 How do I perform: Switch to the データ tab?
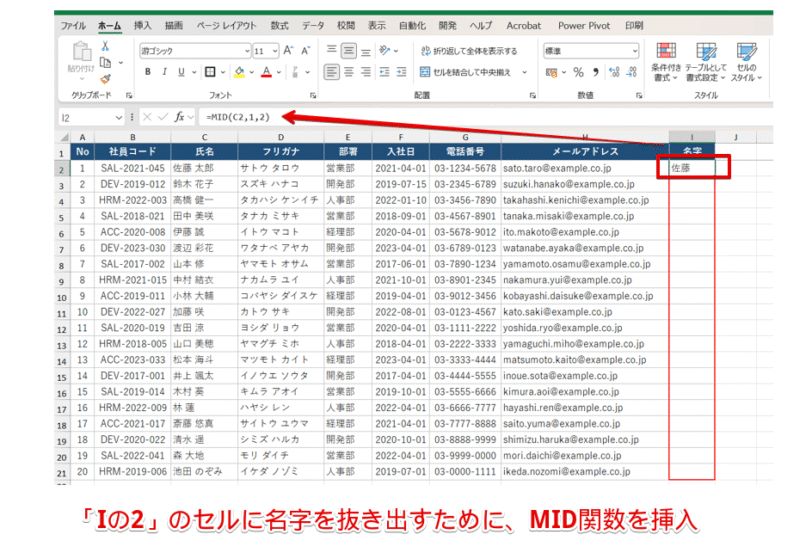click(x=313, y=25)
